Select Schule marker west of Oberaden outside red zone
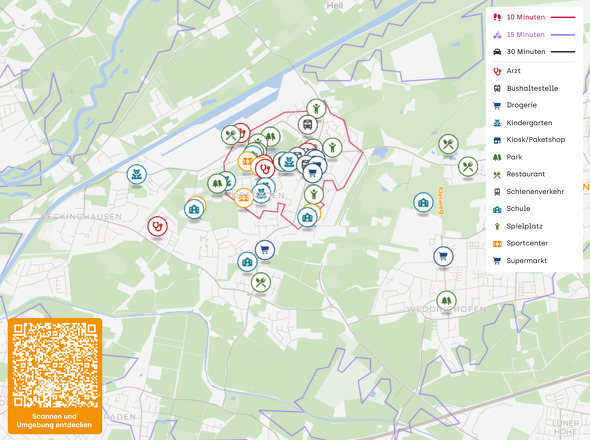Viewport: 590px width, 440px height. 194,209
